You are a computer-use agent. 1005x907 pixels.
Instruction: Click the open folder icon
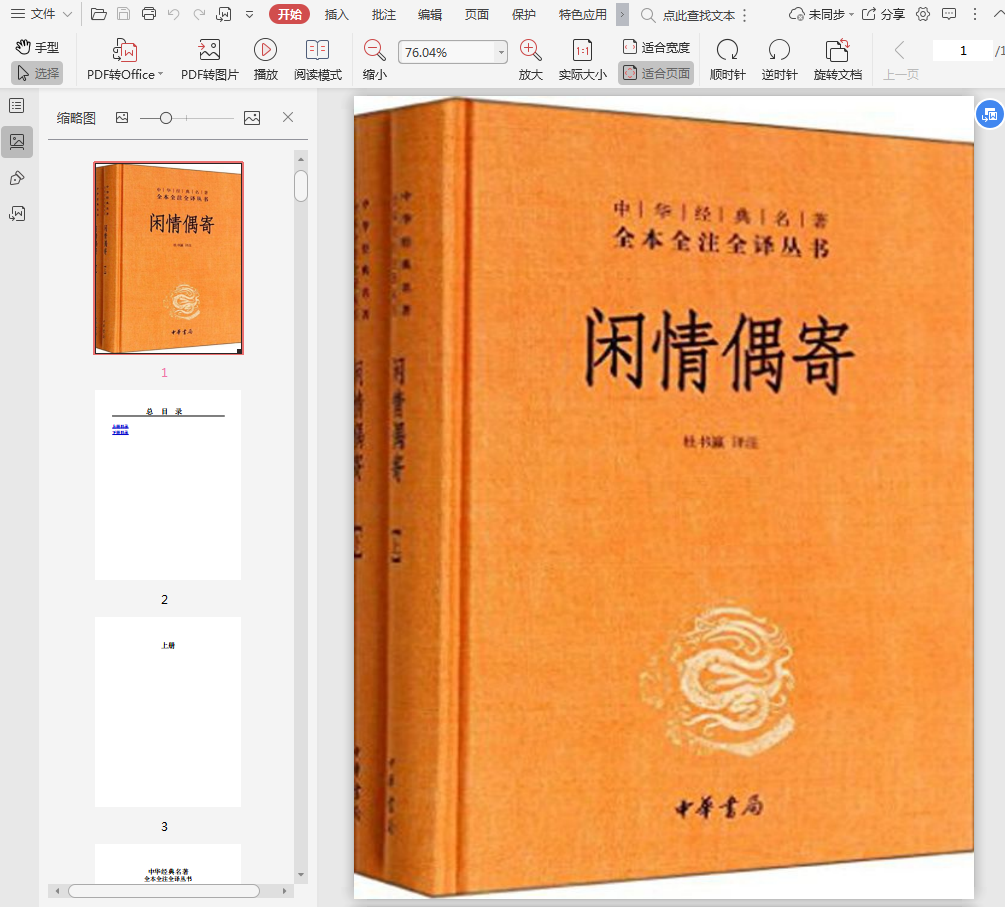click(99, 14)
